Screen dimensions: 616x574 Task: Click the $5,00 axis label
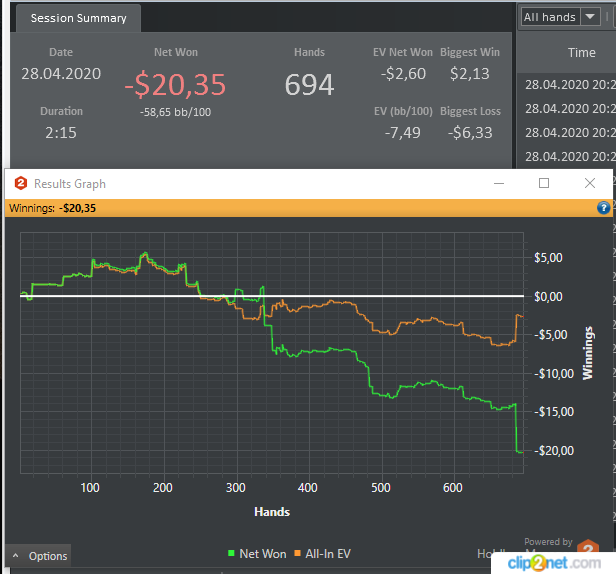pos(548,258)
